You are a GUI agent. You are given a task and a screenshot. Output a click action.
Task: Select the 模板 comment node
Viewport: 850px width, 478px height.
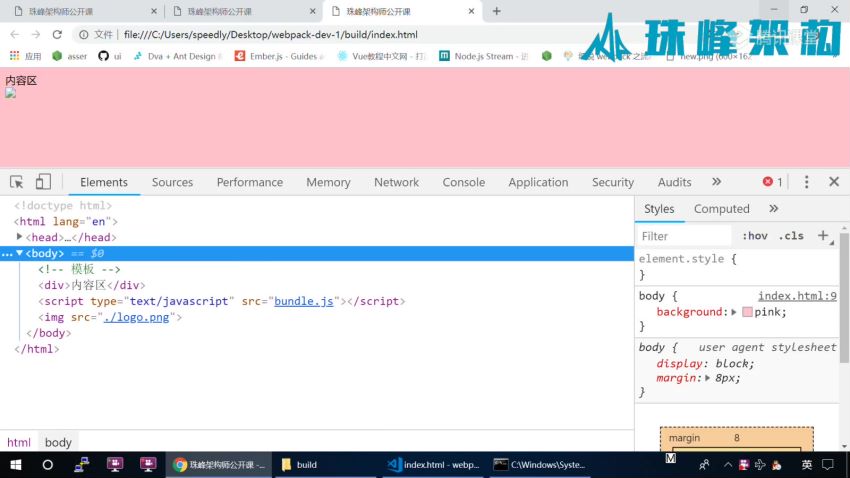(x=79, y=269)
